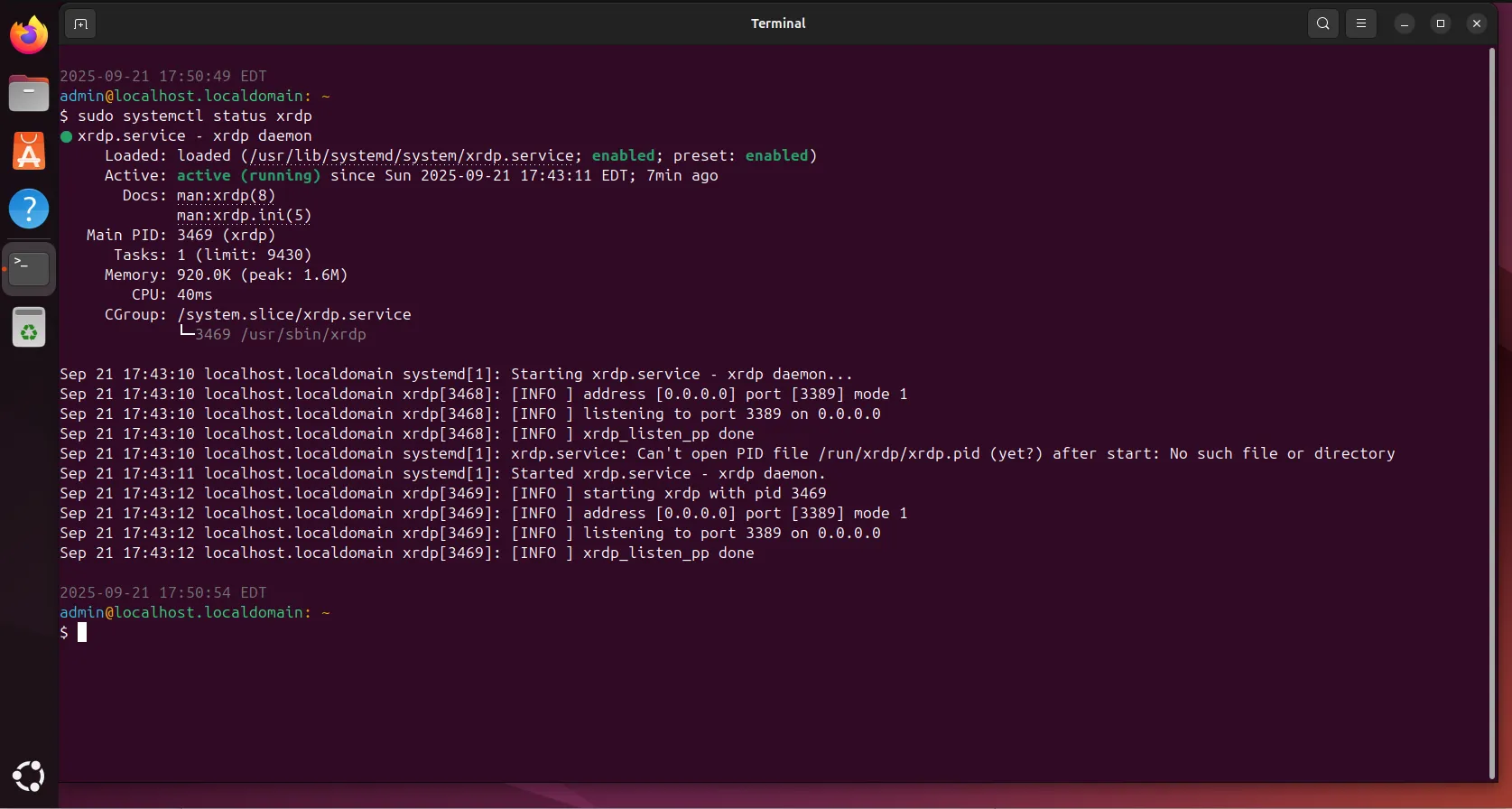Open the terminal search tool
This screenshot has height=809, width=1512.
pos(1322,23)
